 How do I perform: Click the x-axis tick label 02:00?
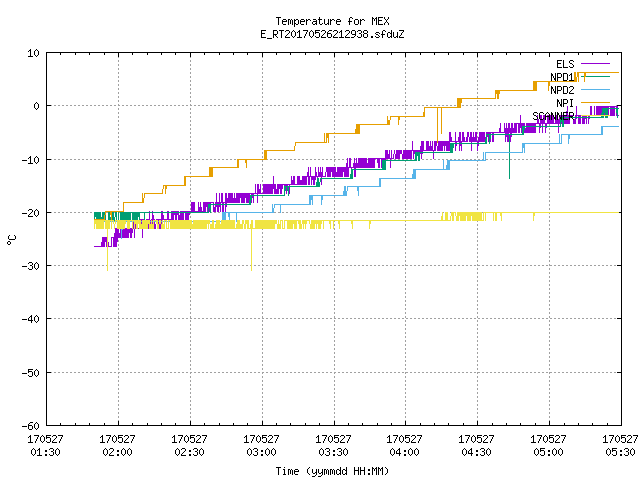tap(118, 452)
